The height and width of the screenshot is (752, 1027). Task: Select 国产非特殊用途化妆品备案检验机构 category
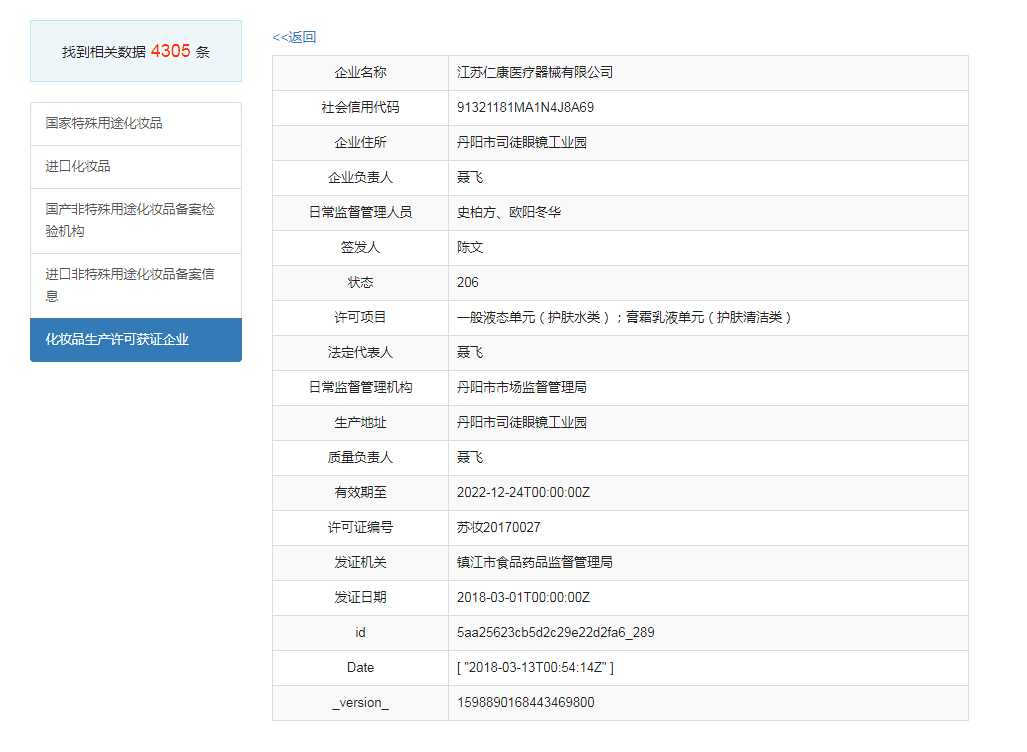point(136,220)
